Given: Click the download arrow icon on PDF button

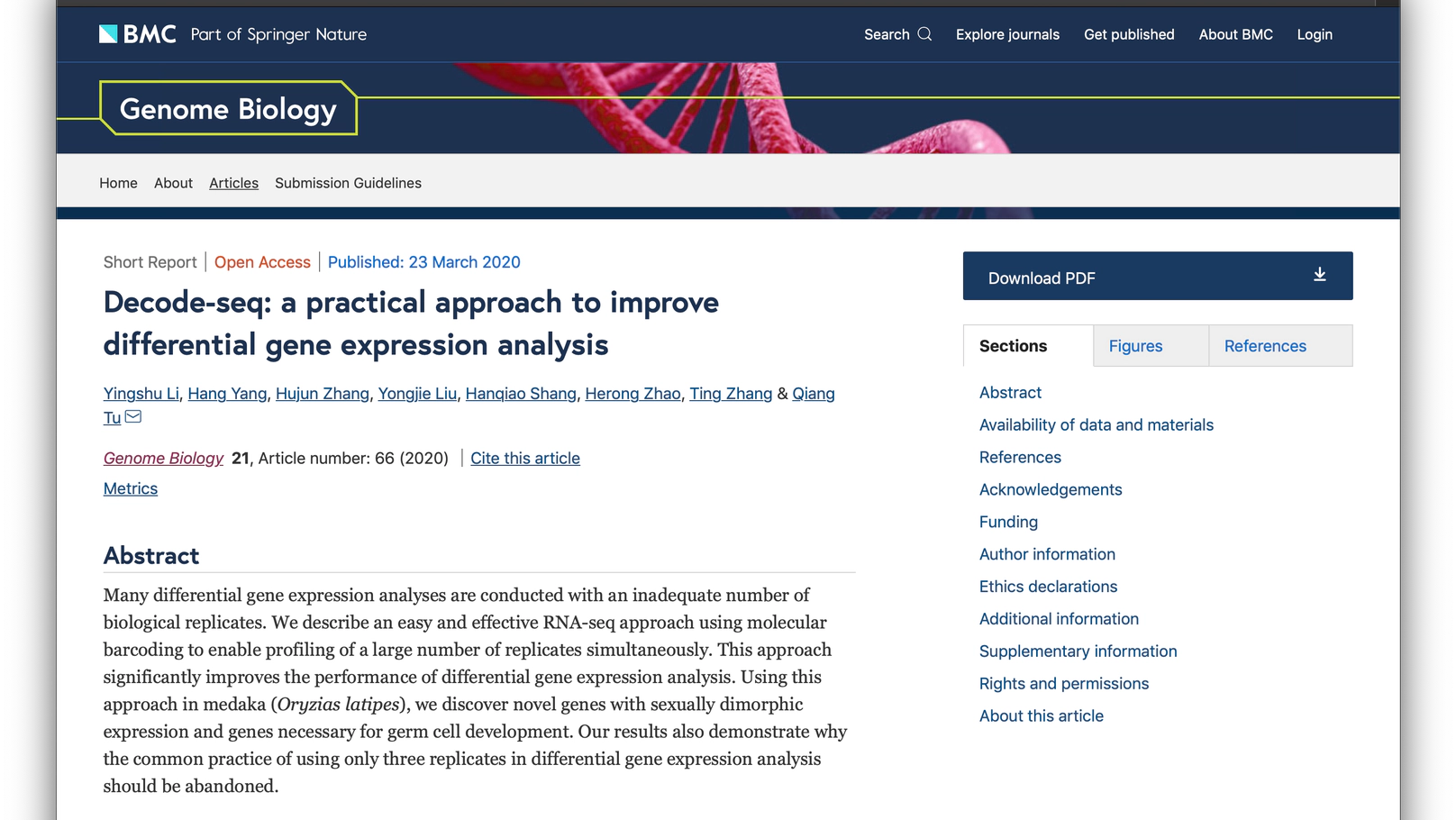Looking at the screenshot, I should [1319, 275].
